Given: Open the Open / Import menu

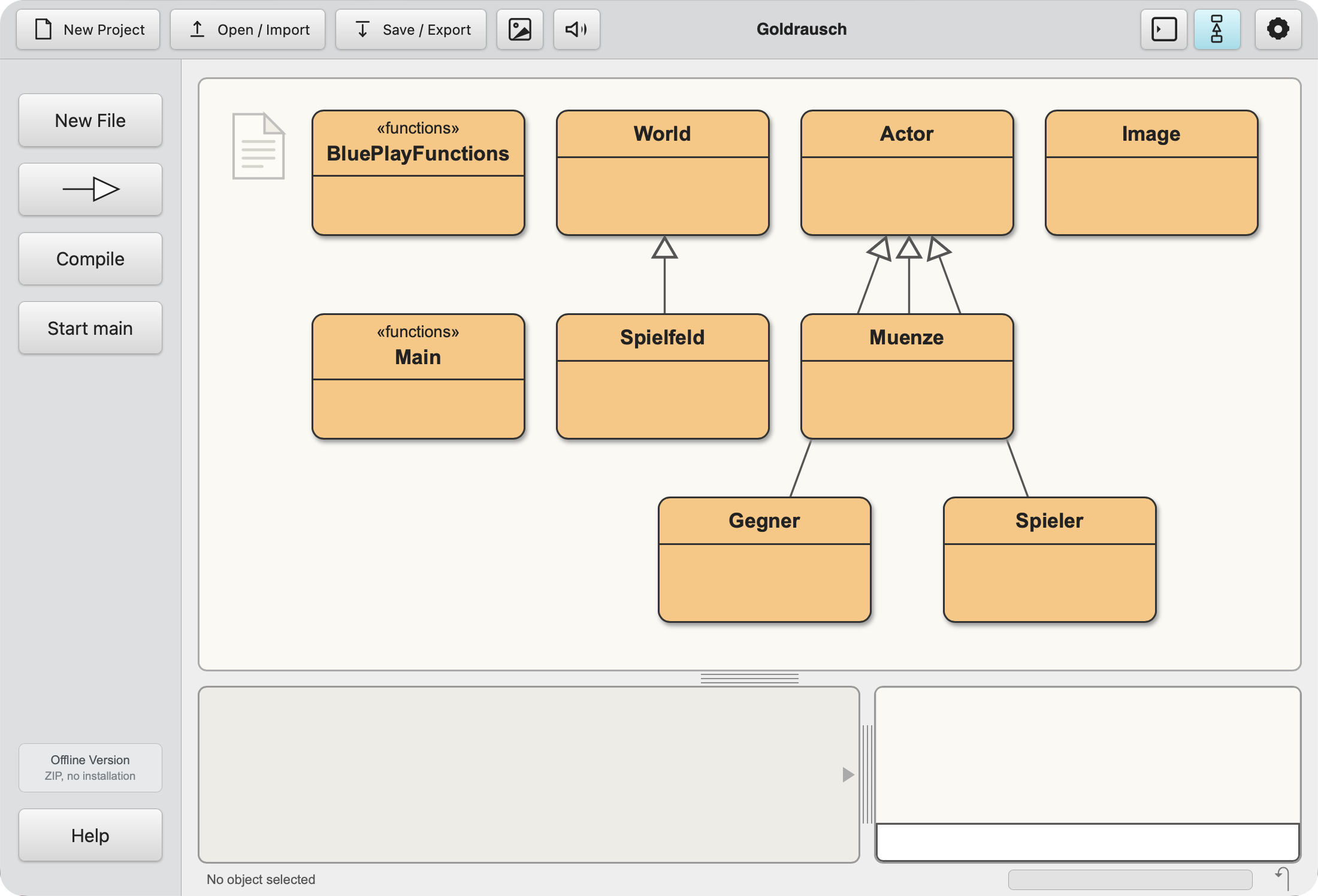Looking at the screenshot, I should pos(247,29).
